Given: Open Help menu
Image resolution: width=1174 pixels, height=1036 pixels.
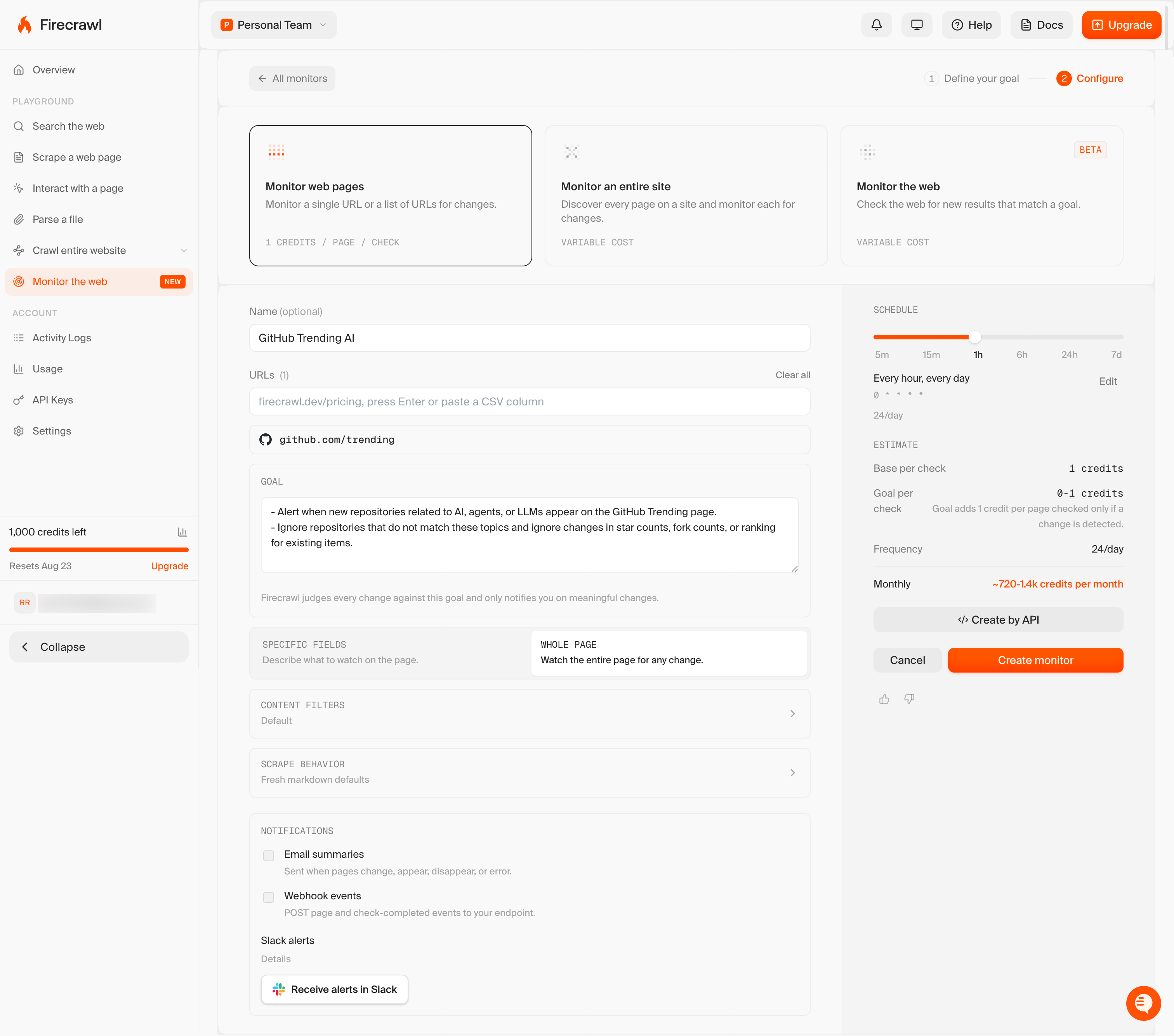Looking at the screenshot, I should pyautogui.click(x=971, y=25).
